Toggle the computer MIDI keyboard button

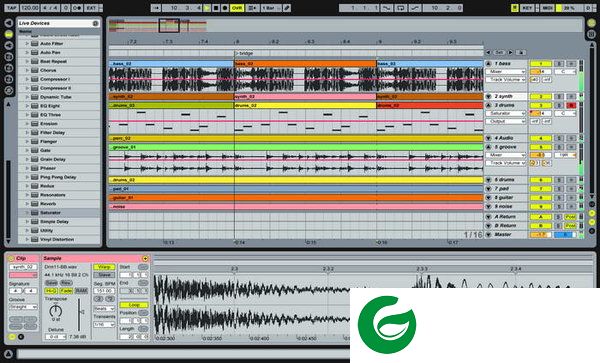click(x=515, y=8)
